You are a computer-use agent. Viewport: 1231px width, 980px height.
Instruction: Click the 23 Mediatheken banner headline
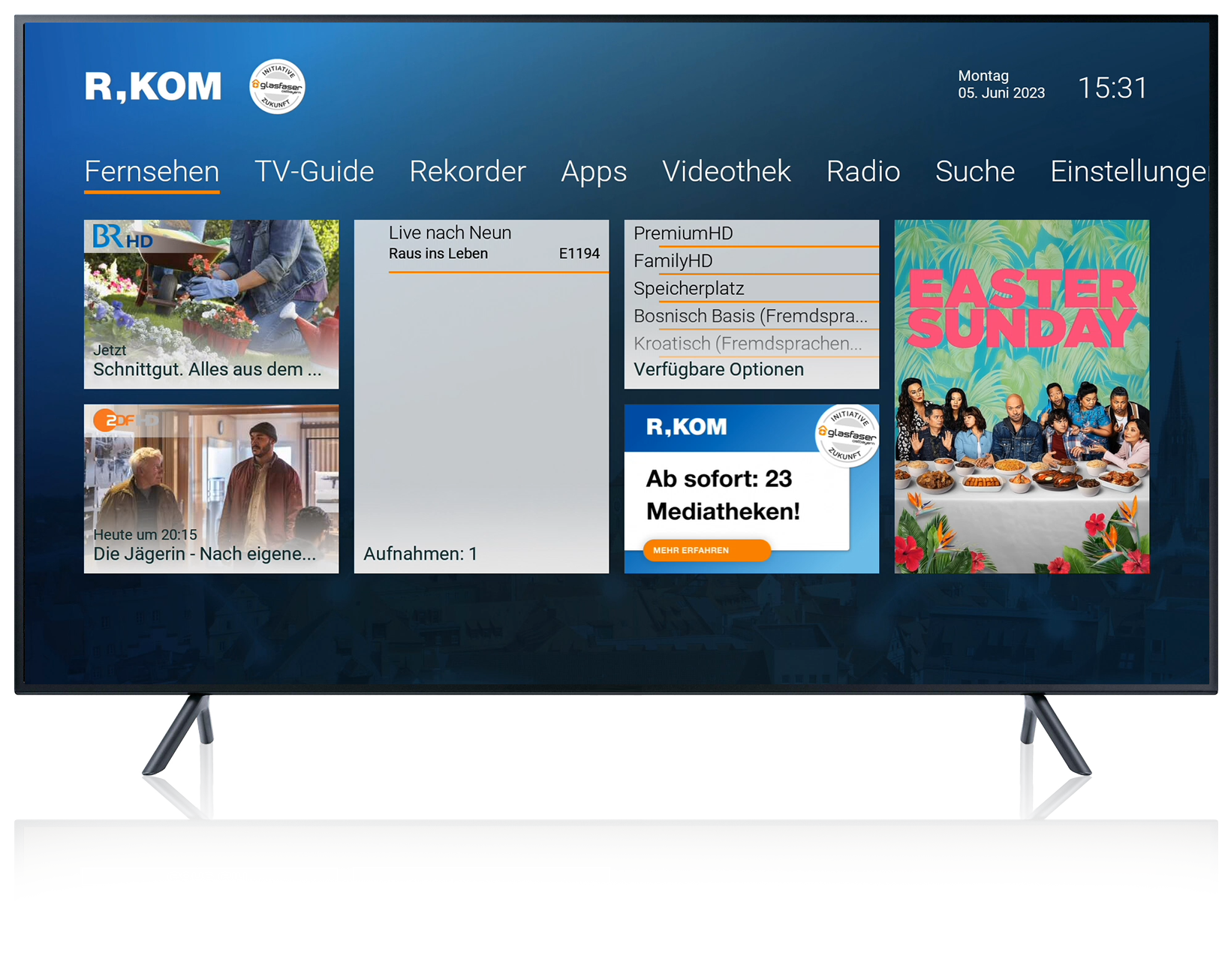(722, 495)
